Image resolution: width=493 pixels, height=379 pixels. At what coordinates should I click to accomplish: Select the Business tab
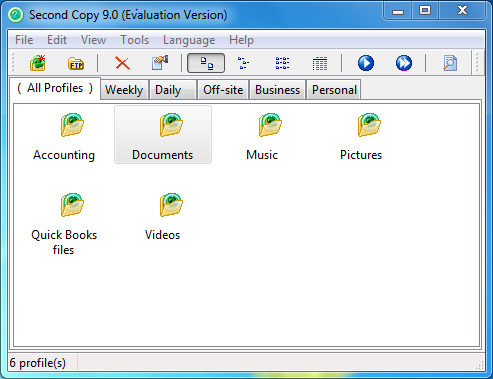277,90
